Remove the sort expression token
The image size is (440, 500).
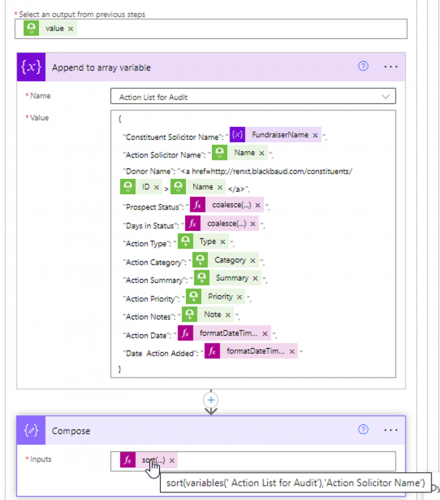point(172,460)
